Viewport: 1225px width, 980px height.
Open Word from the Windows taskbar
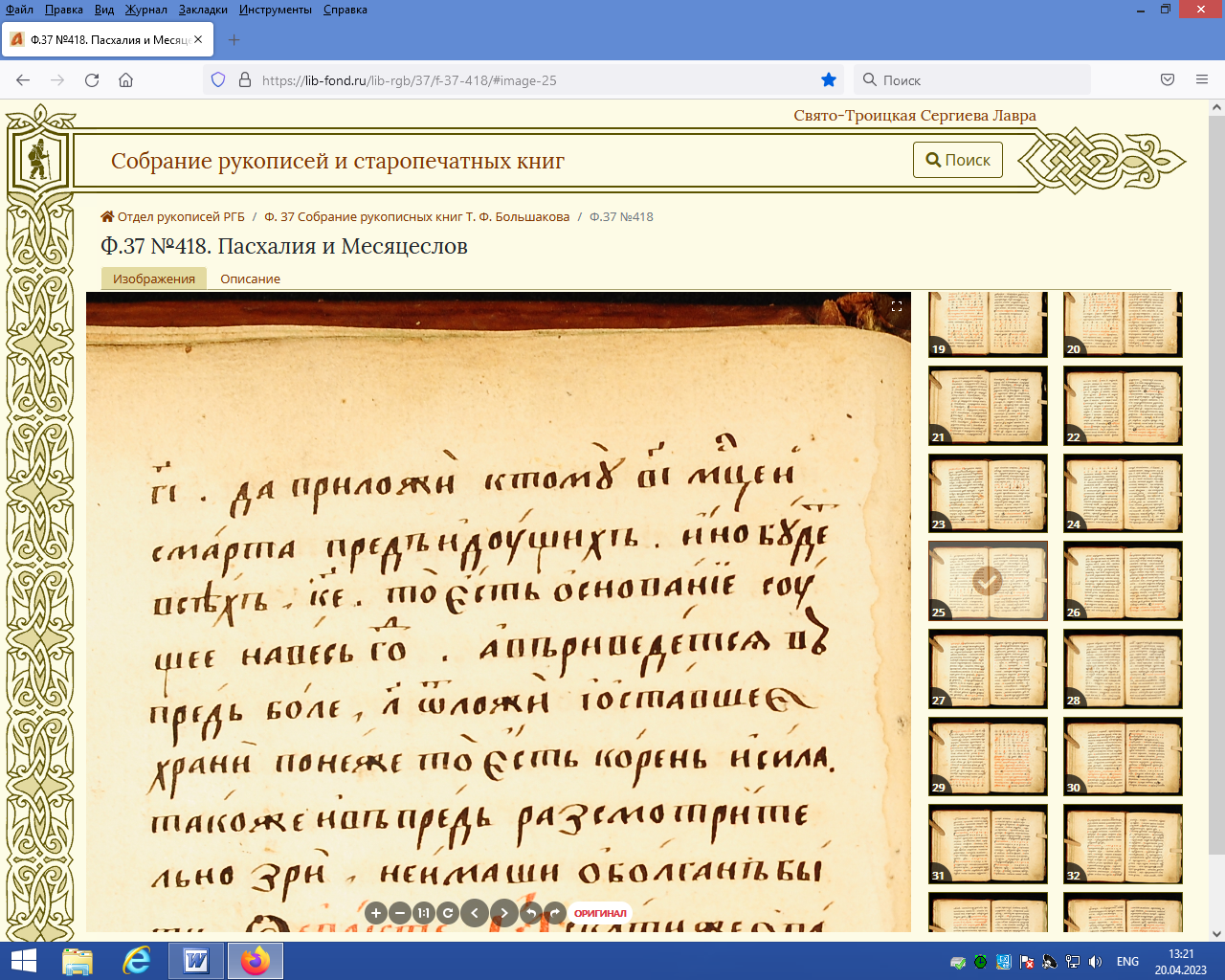click(x=196, y=961)
